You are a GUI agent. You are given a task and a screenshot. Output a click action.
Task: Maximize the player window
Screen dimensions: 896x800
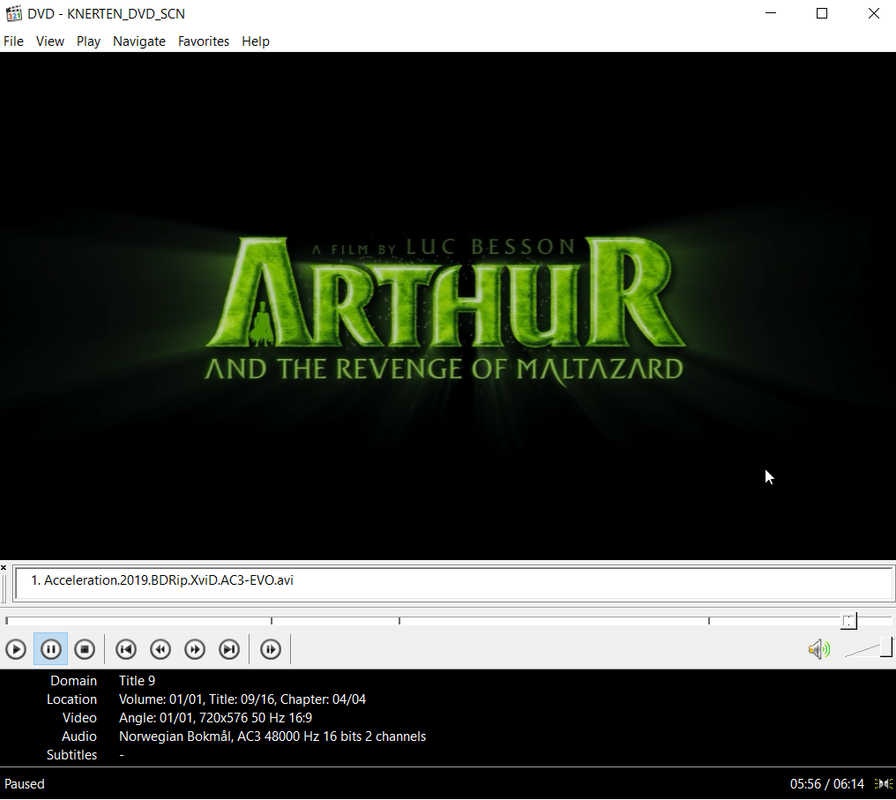pyautogui.click(x=822, y=13)
